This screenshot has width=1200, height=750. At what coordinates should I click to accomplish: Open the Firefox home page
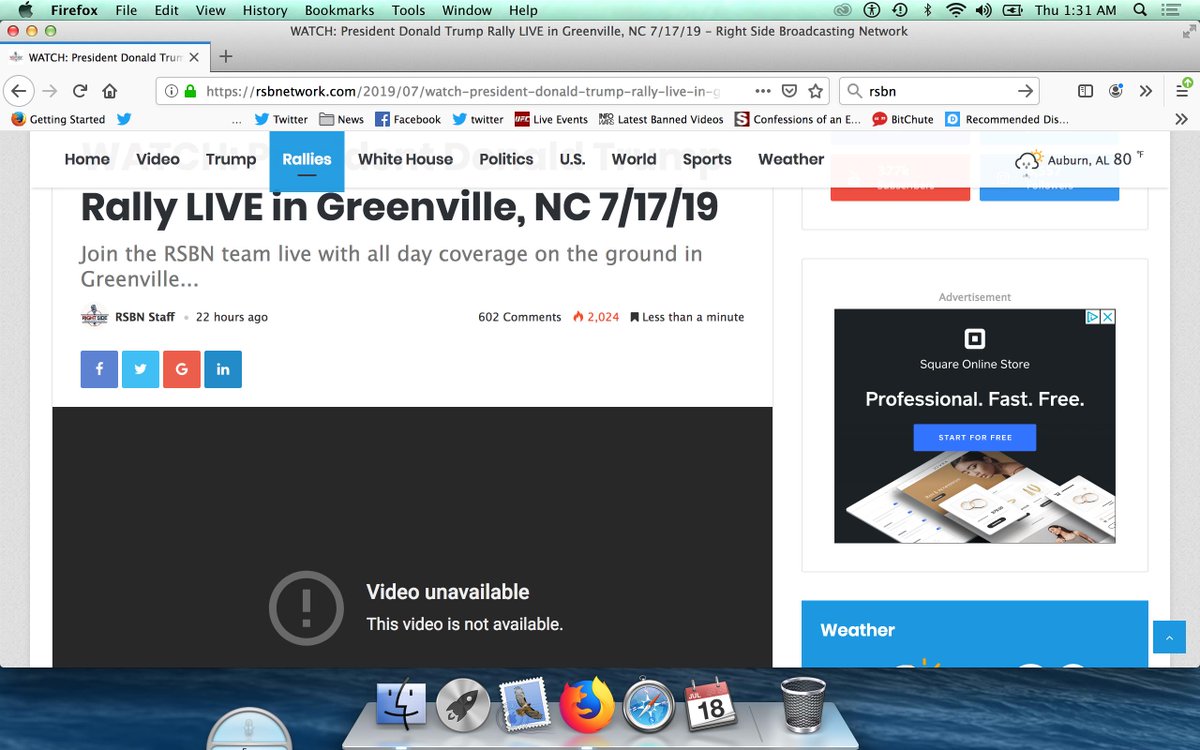pos(110,91)
